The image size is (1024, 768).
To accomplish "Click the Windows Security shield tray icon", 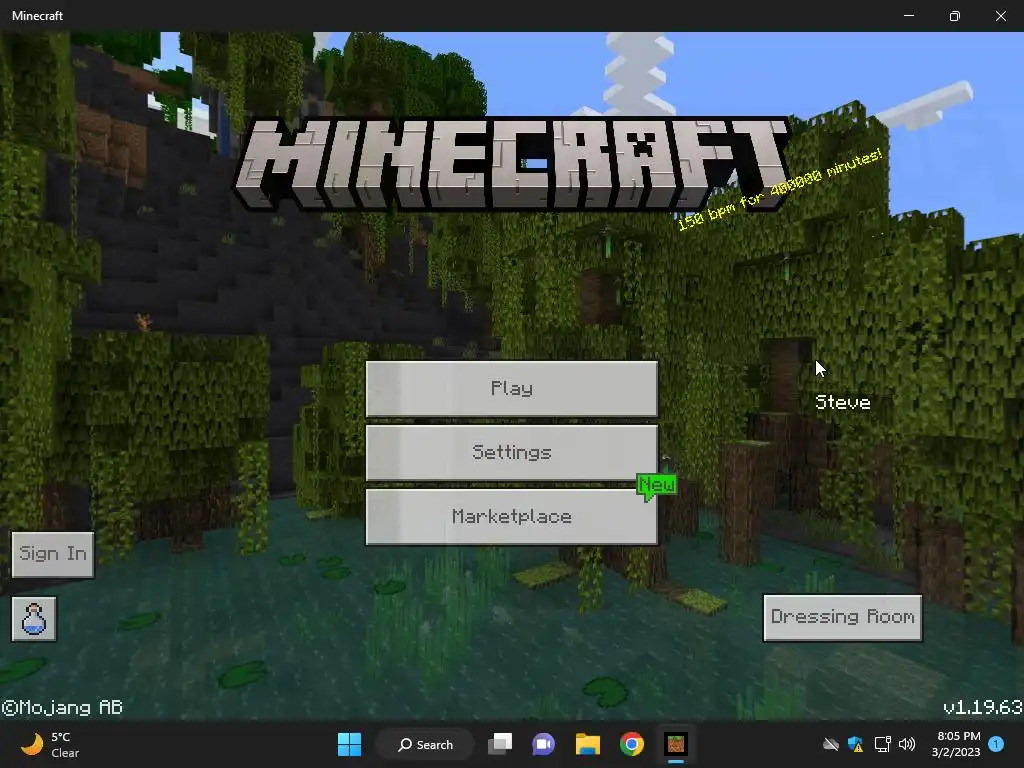I will [856, 744].
